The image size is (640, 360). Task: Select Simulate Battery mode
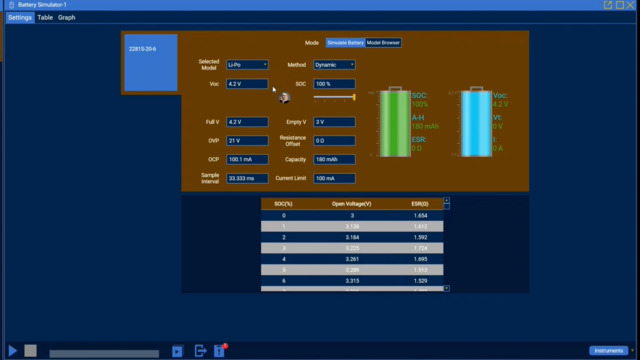click(345, 42)
